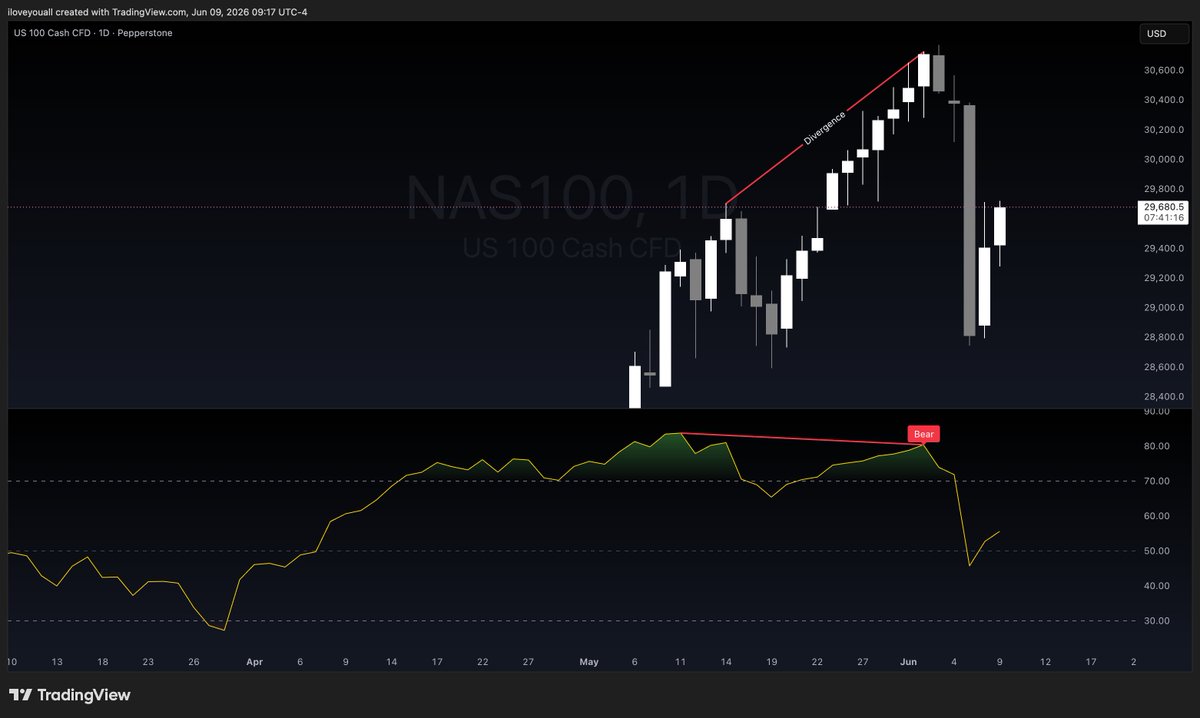Click the RSI 30.00 scale label
This screenshot has height=718, width=1200.
pyautogui.click(x=1157, y=621)
